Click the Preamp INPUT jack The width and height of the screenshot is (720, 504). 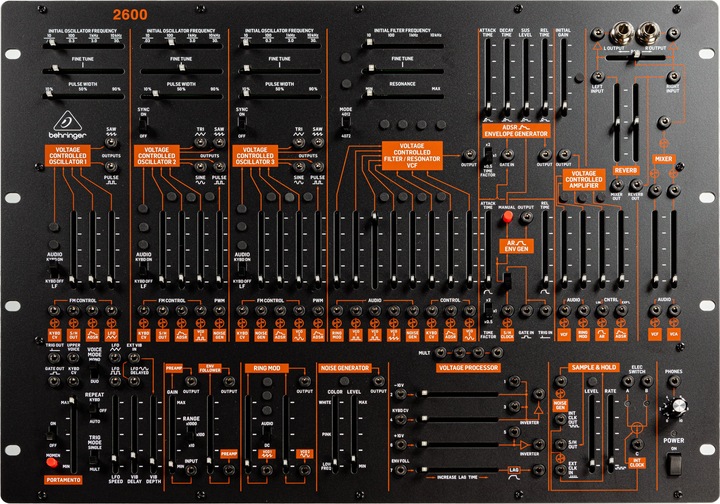[191, 470]
